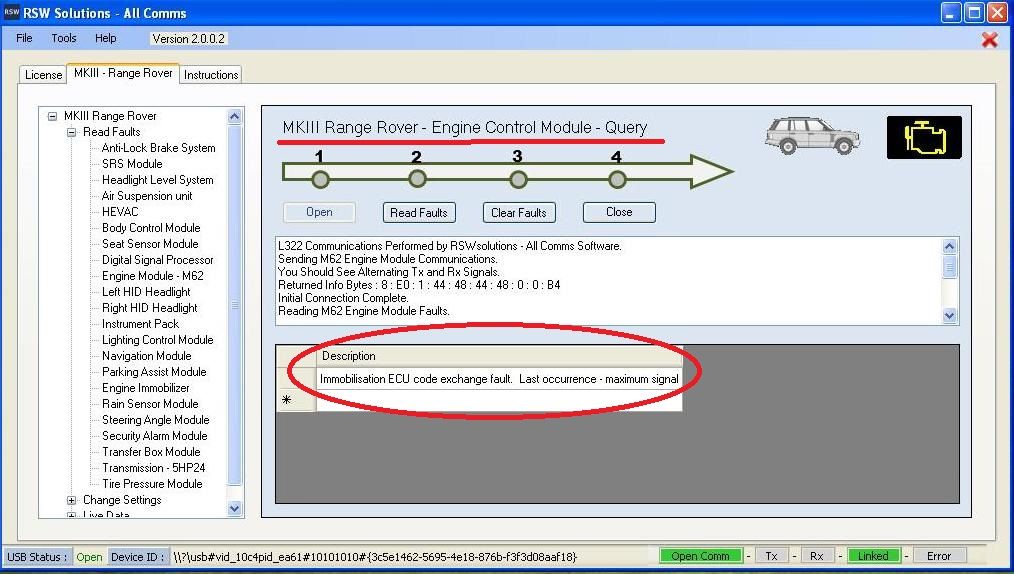Click the Read Faults tree label
Image resolution: width=1014 pixels, height=574 pixels.
pyautogui.click(x=111, y=132)
